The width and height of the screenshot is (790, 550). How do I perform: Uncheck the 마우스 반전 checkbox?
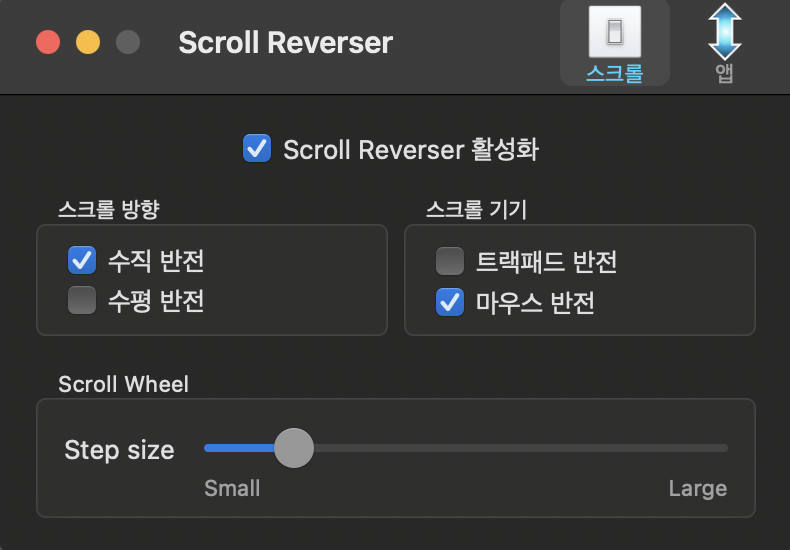click(x=450, y=302)
